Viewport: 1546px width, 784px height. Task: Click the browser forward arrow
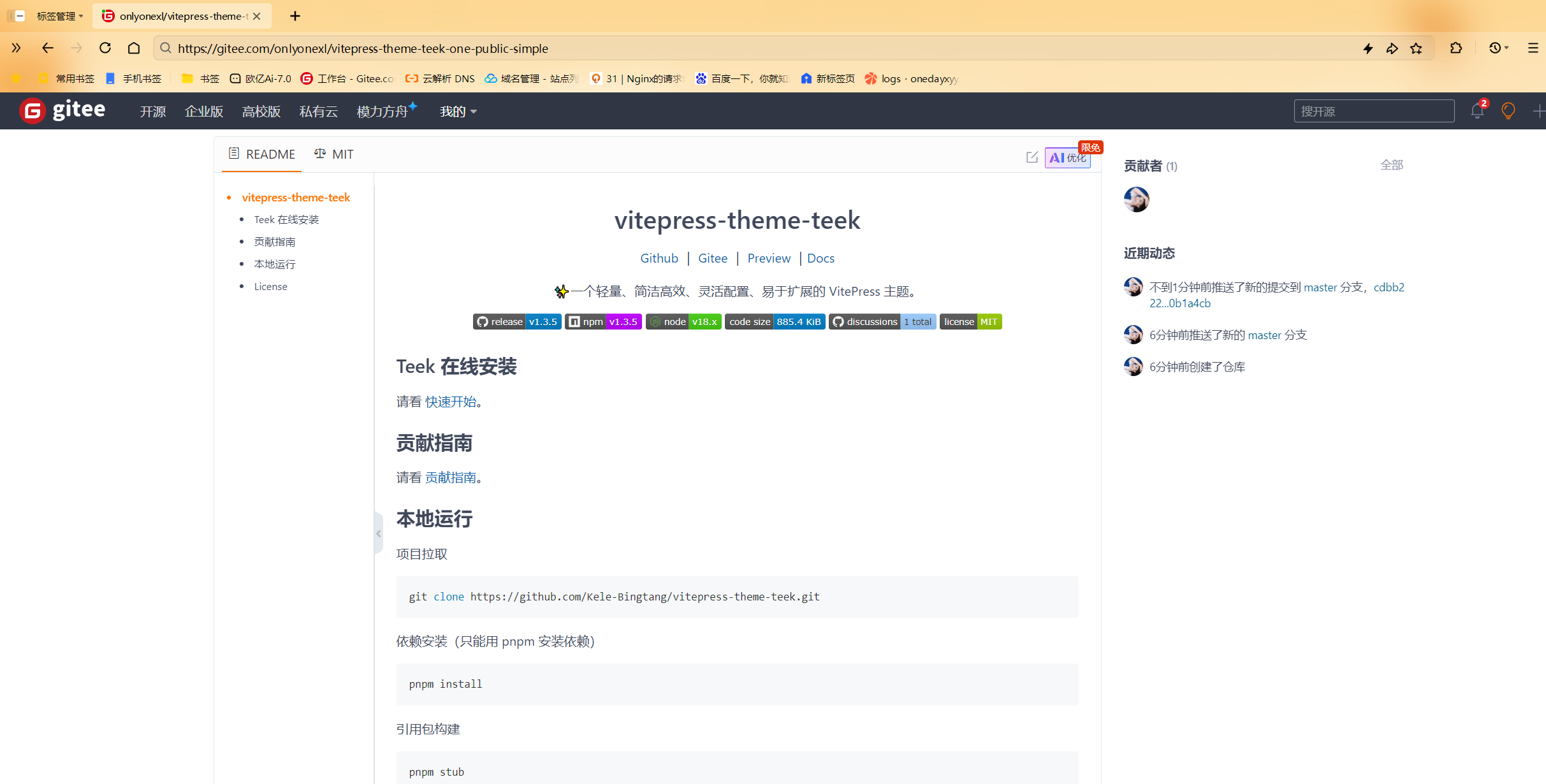pyautogui.click(x=77, y=48)
